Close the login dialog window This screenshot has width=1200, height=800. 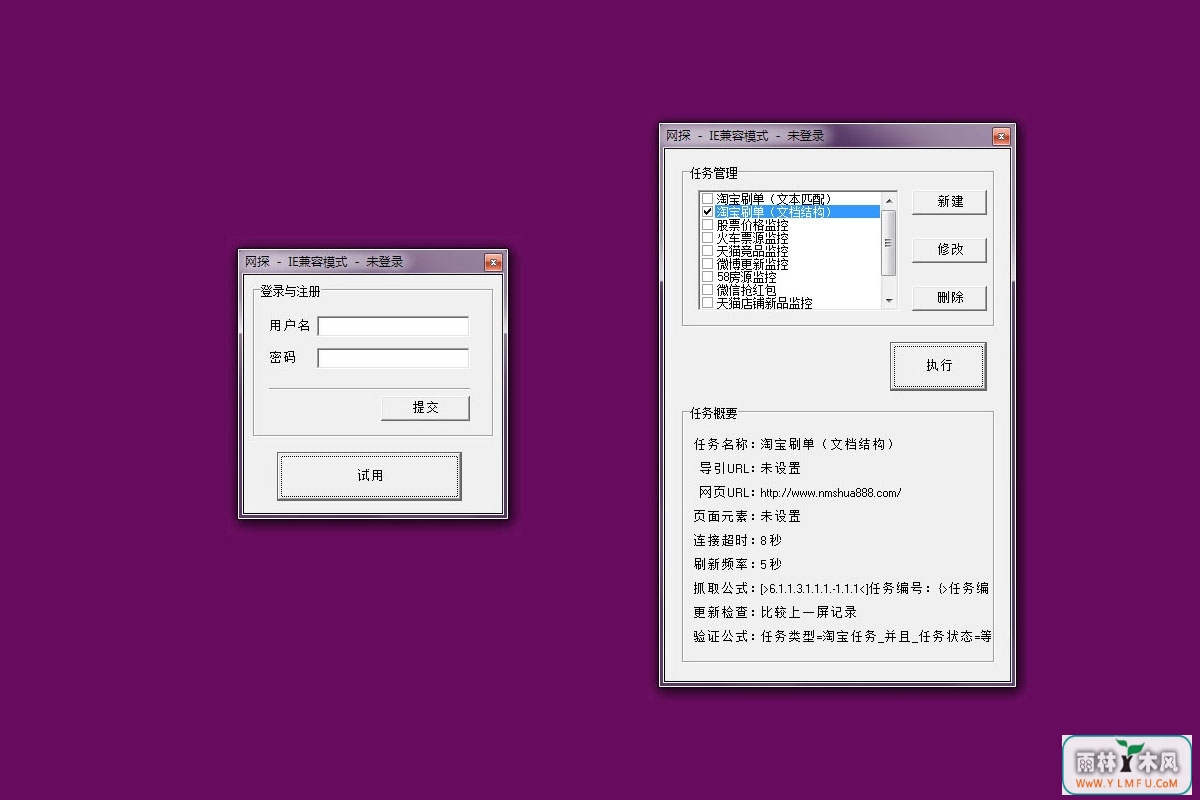coord(493,262)
